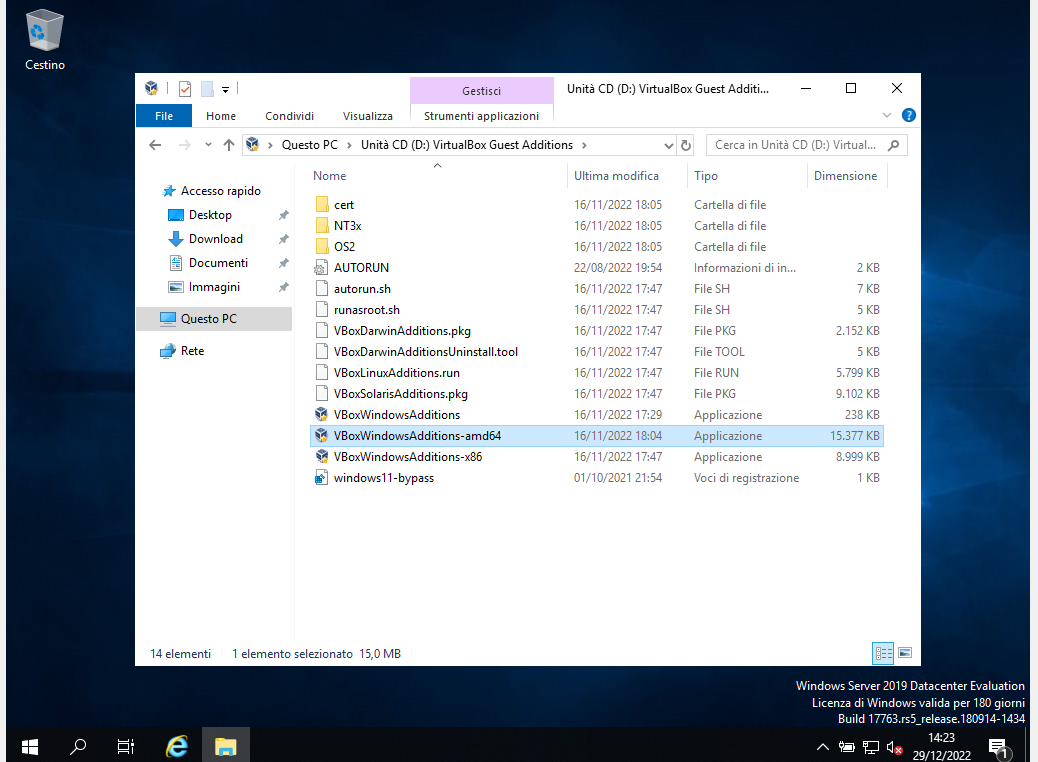Open the Customize Quick Access Toolbar dropdown

(225, 89)
